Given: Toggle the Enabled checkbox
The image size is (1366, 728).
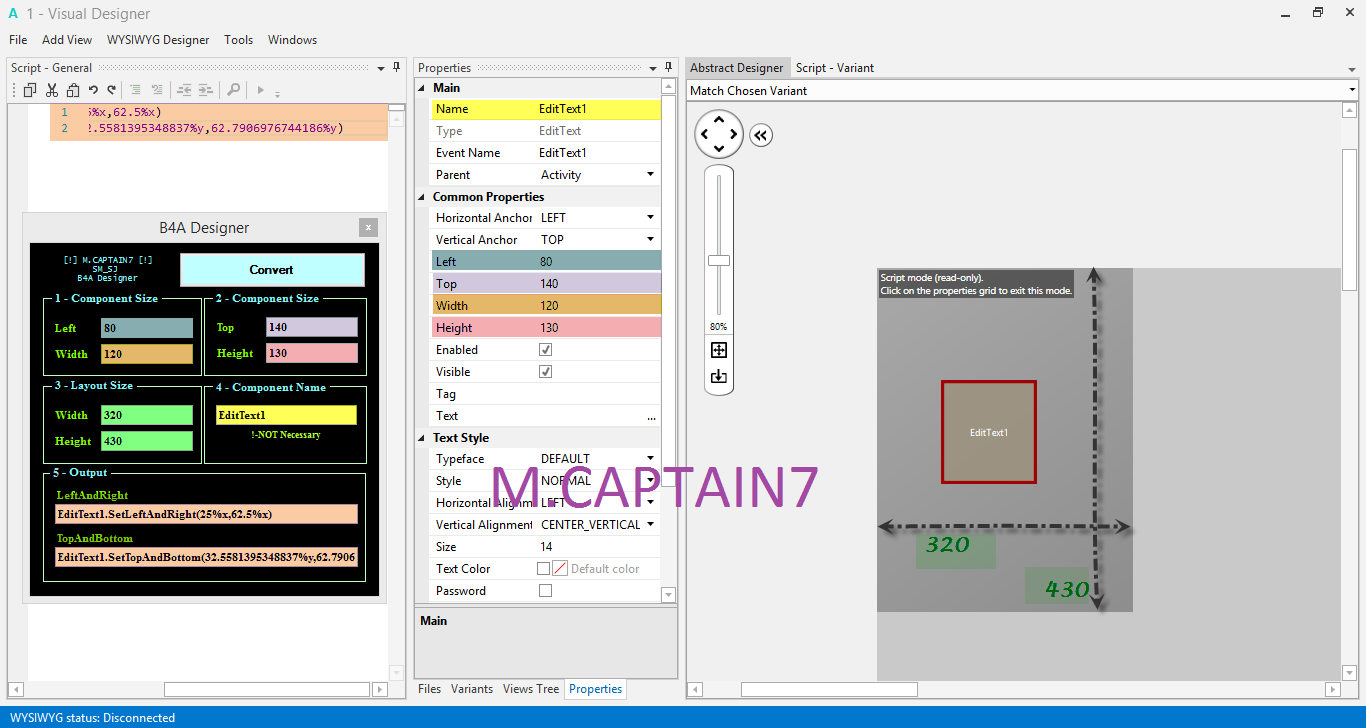Looking at the screenshot, I should pyautogui.click(x=545, y=350).
